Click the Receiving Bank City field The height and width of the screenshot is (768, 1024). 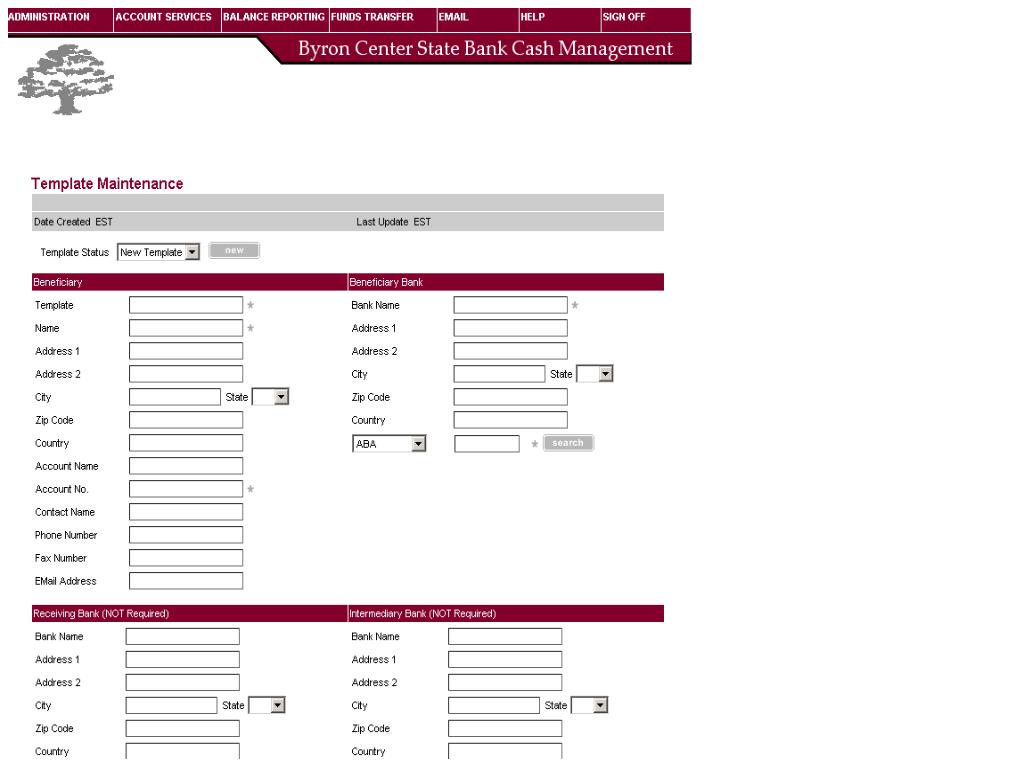coord(172,705)
